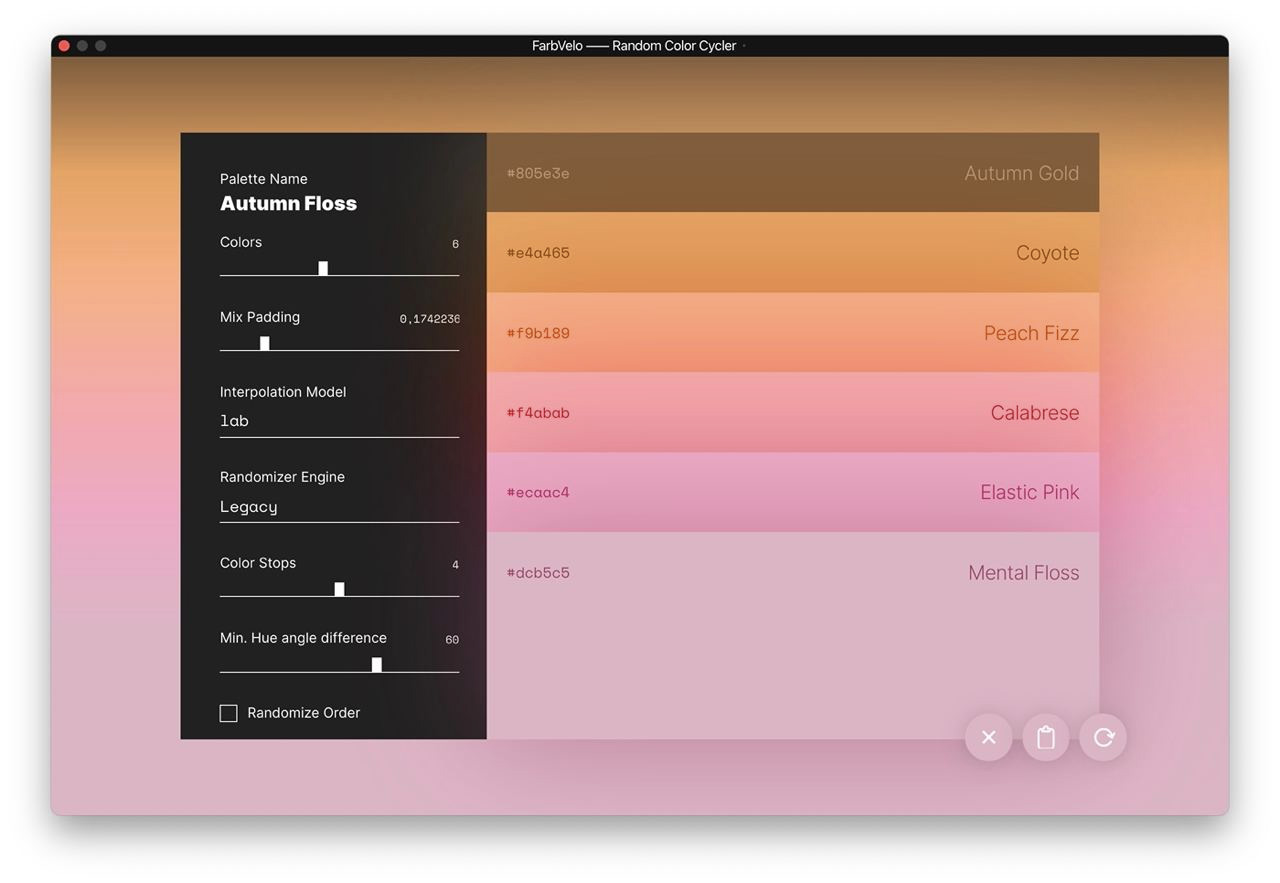The image size is (1280, 883).
Task: Click the refresh palette round button
Action: coord(1103,737)
